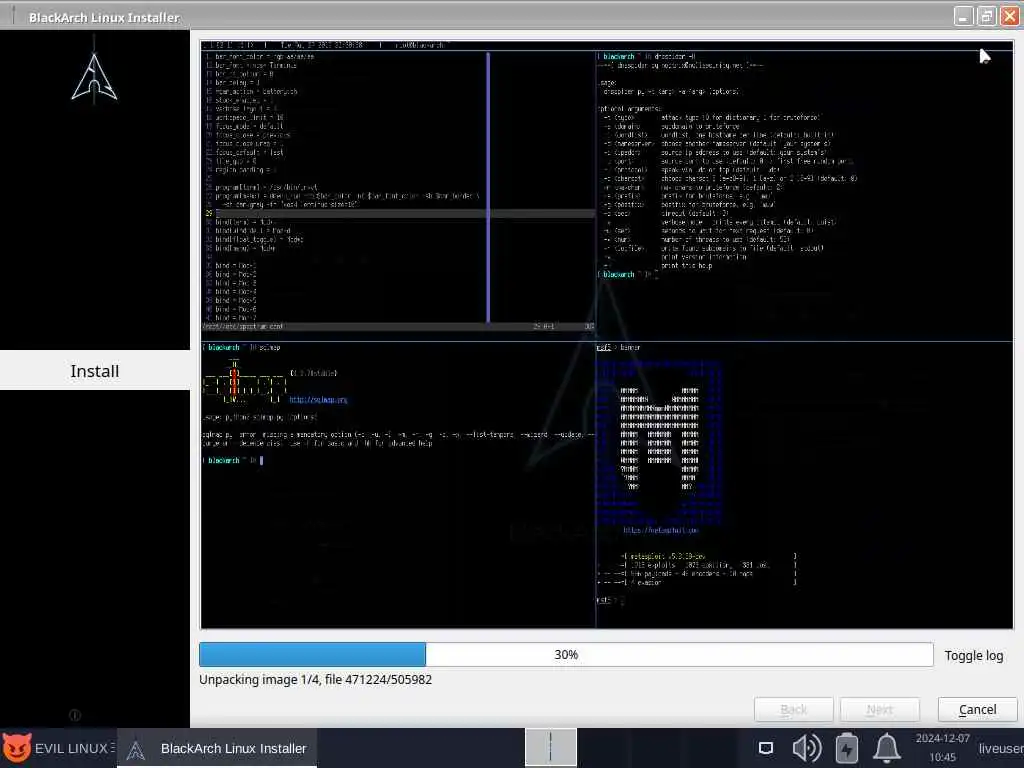The height and width of the screenshot is (768, 1024).
Task: Click the Cancel button
Action: point(977,709)
